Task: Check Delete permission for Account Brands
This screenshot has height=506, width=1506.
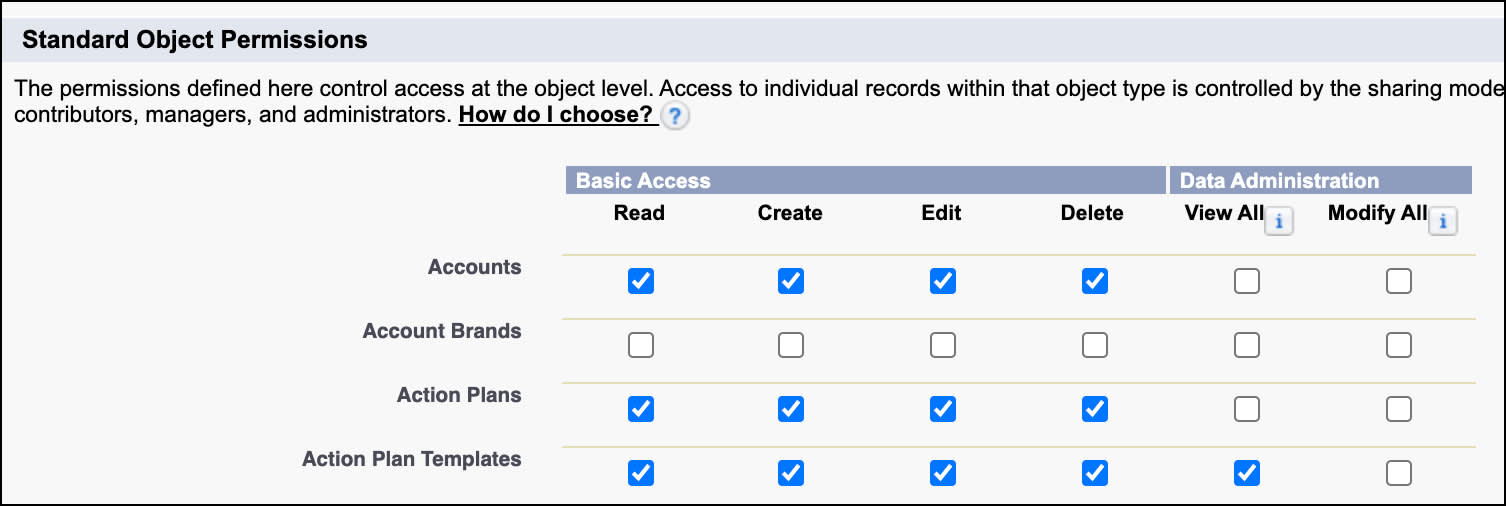Action: tap(1095, 346)
